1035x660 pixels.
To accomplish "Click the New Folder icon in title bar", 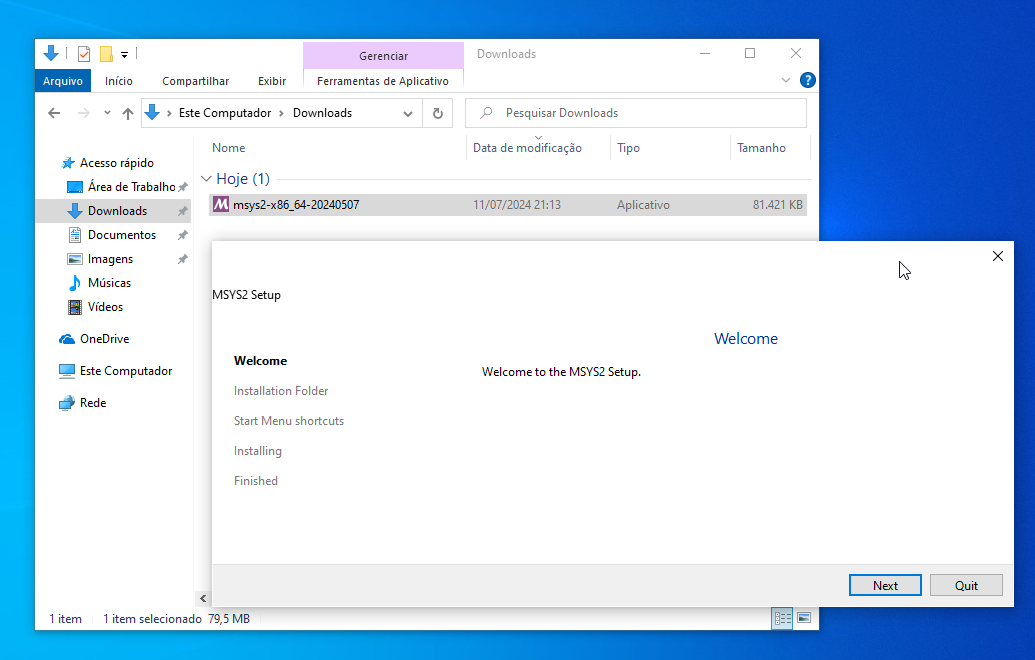I will 106,54.
